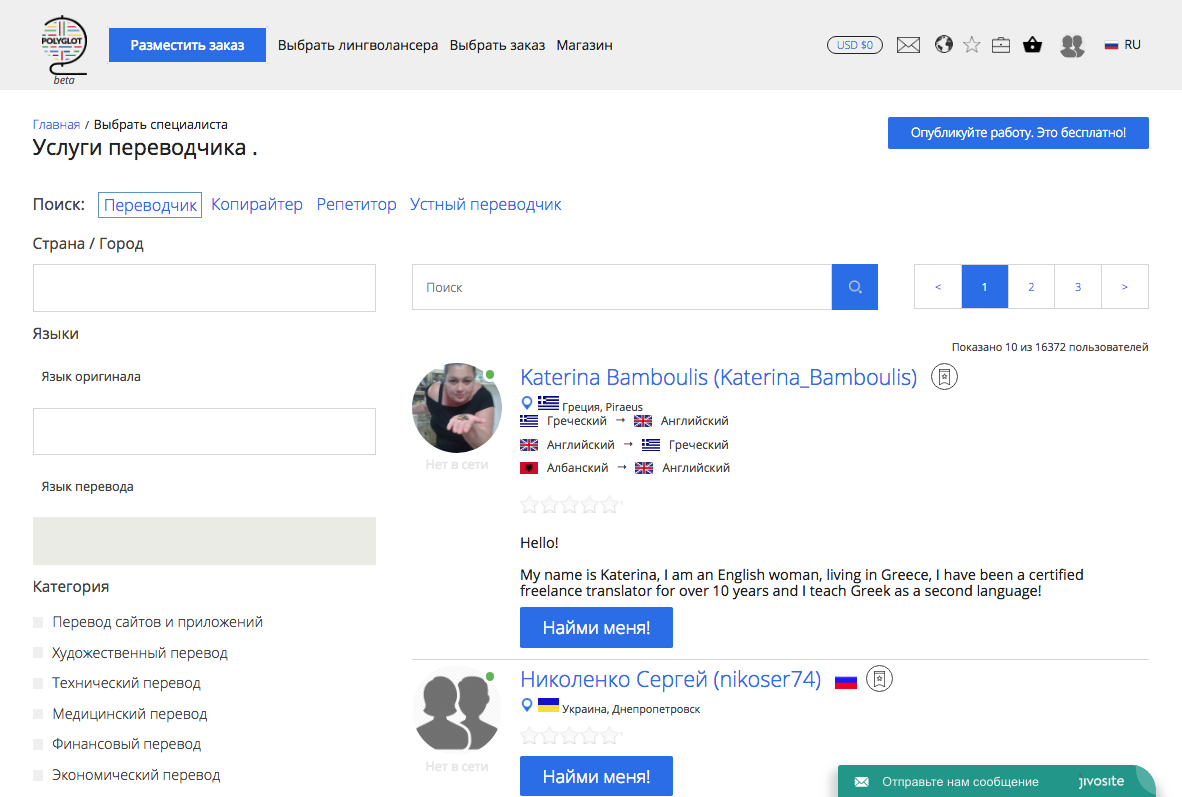Rate Katerina Bamboulis using the star rating
Screen dimensions: 1182x797
click(570, 505)
